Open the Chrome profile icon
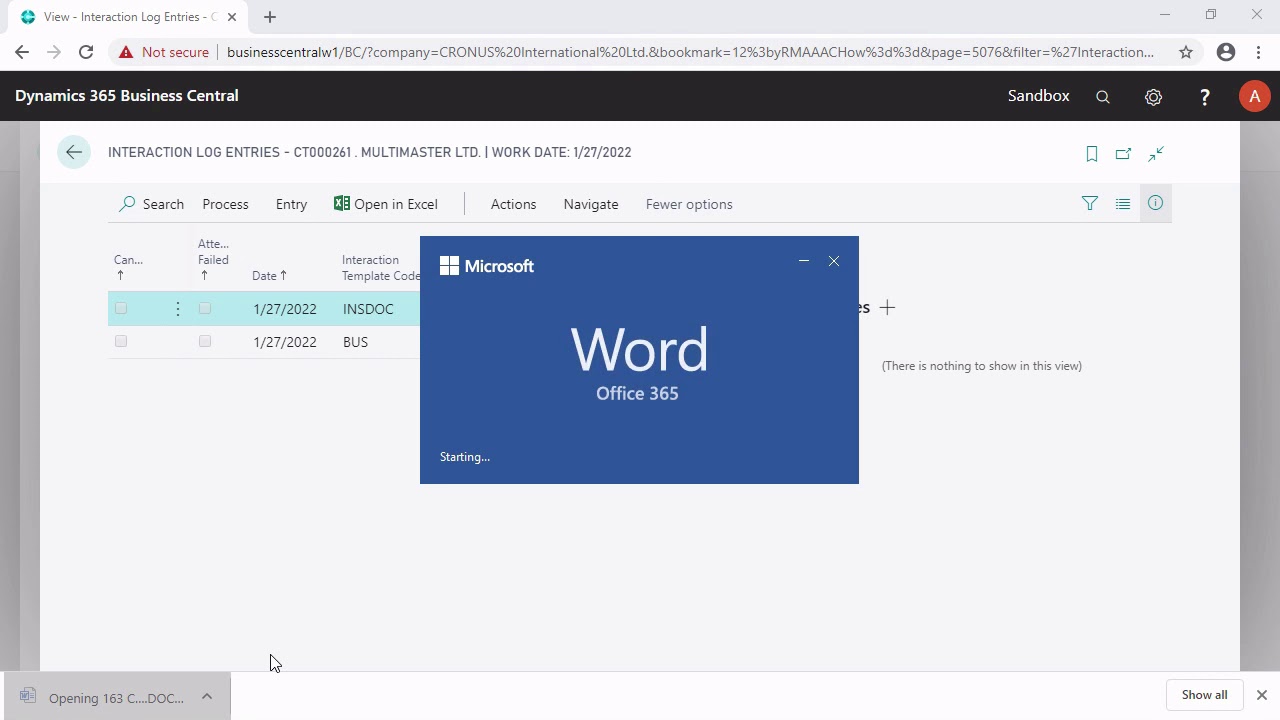The width and height of the screenshot is (1280, 720). pyautogui.click(x=1226, y=52)
